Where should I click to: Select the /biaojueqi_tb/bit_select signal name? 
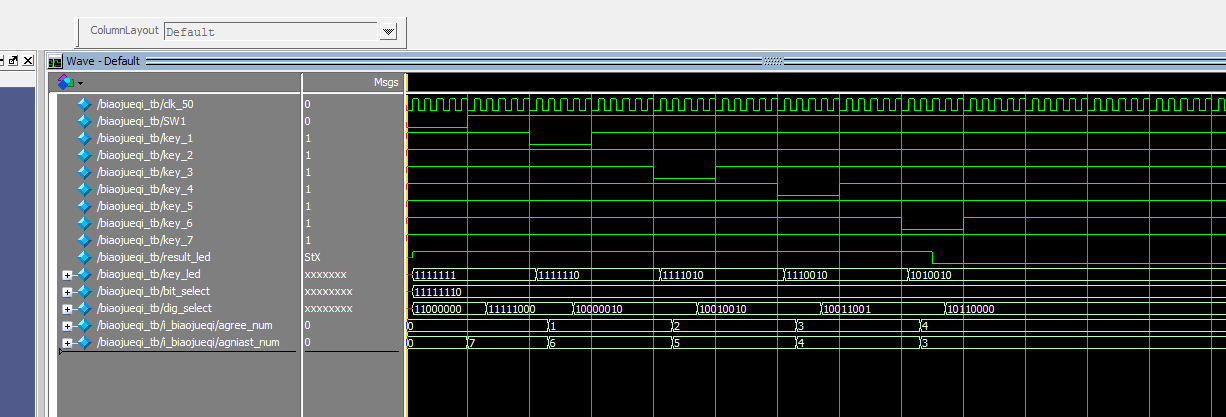click(153, 291)
